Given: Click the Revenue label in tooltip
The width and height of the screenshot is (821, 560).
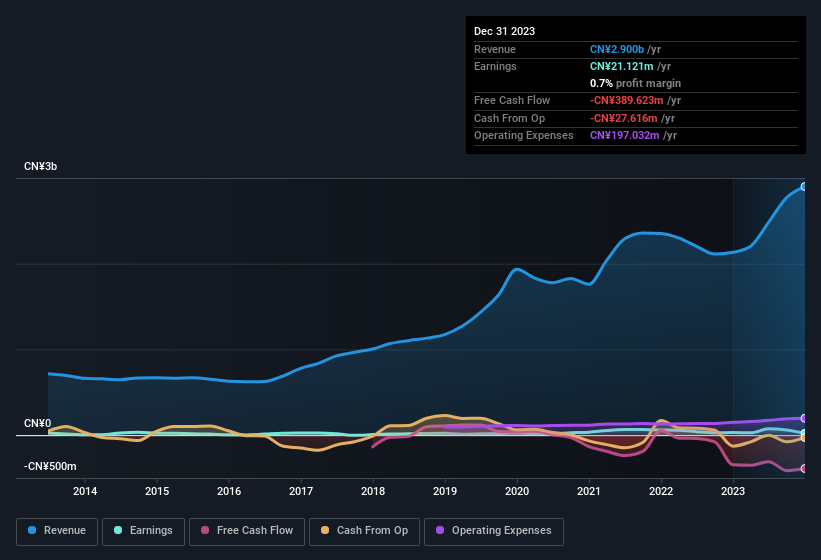Looking at the screenshot, I should click(495, 49).
